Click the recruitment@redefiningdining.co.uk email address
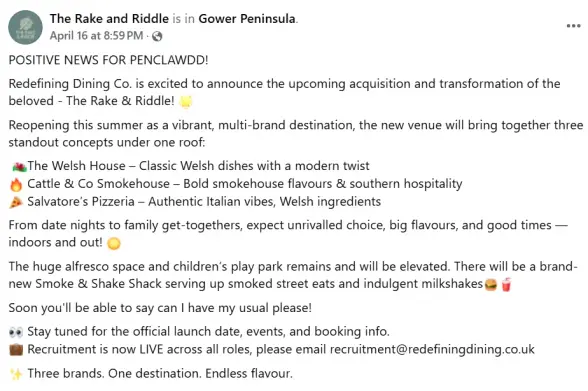588x391 pixels. pos(432,349)
